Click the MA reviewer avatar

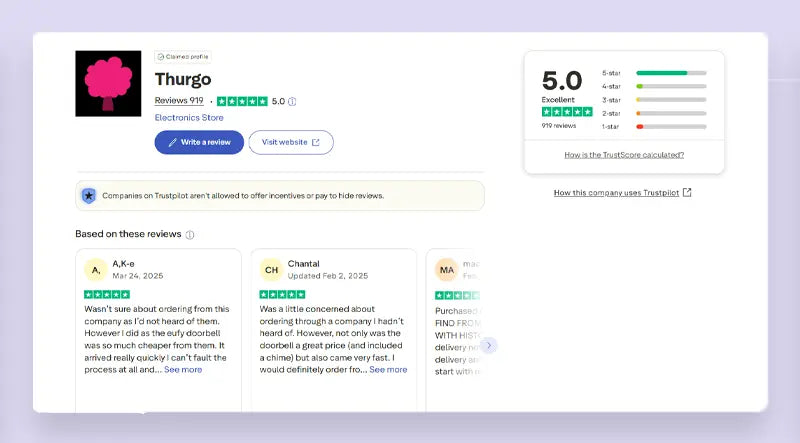click(x=446, y=270)
